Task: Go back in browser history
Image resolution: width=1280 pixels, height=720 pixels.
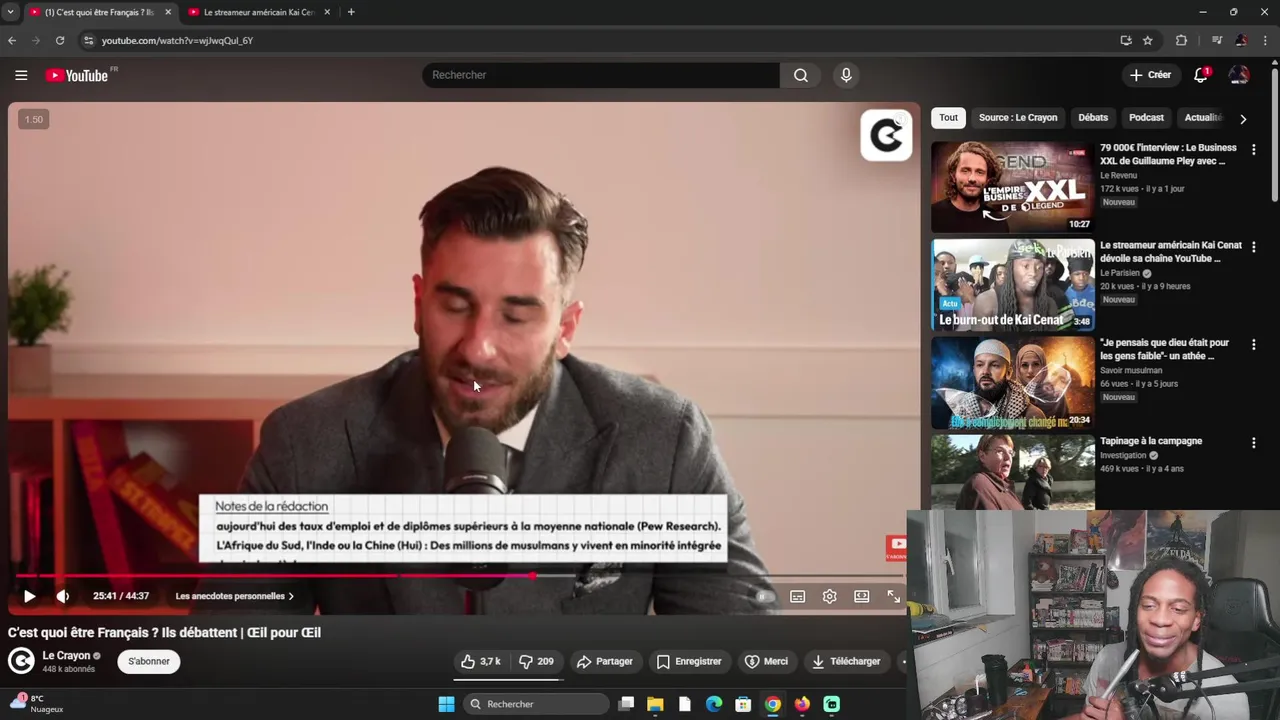Action: click(x=12, y=40)
